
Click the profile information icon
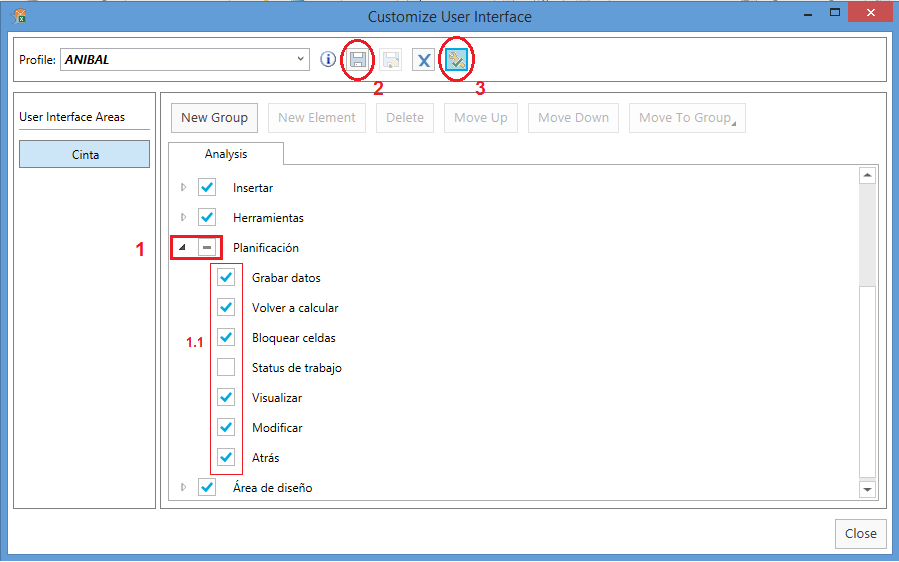point(327,60)
